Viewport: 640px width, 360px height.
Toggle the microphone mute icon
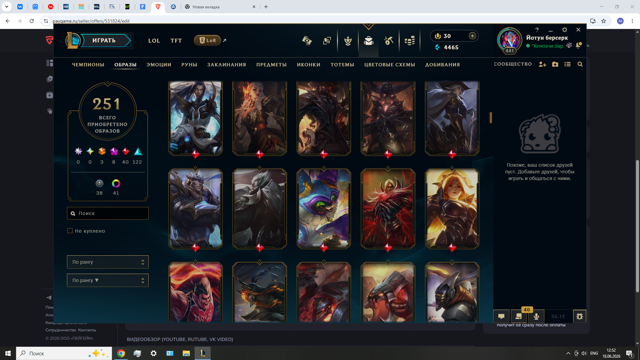(x=536, y=316)
